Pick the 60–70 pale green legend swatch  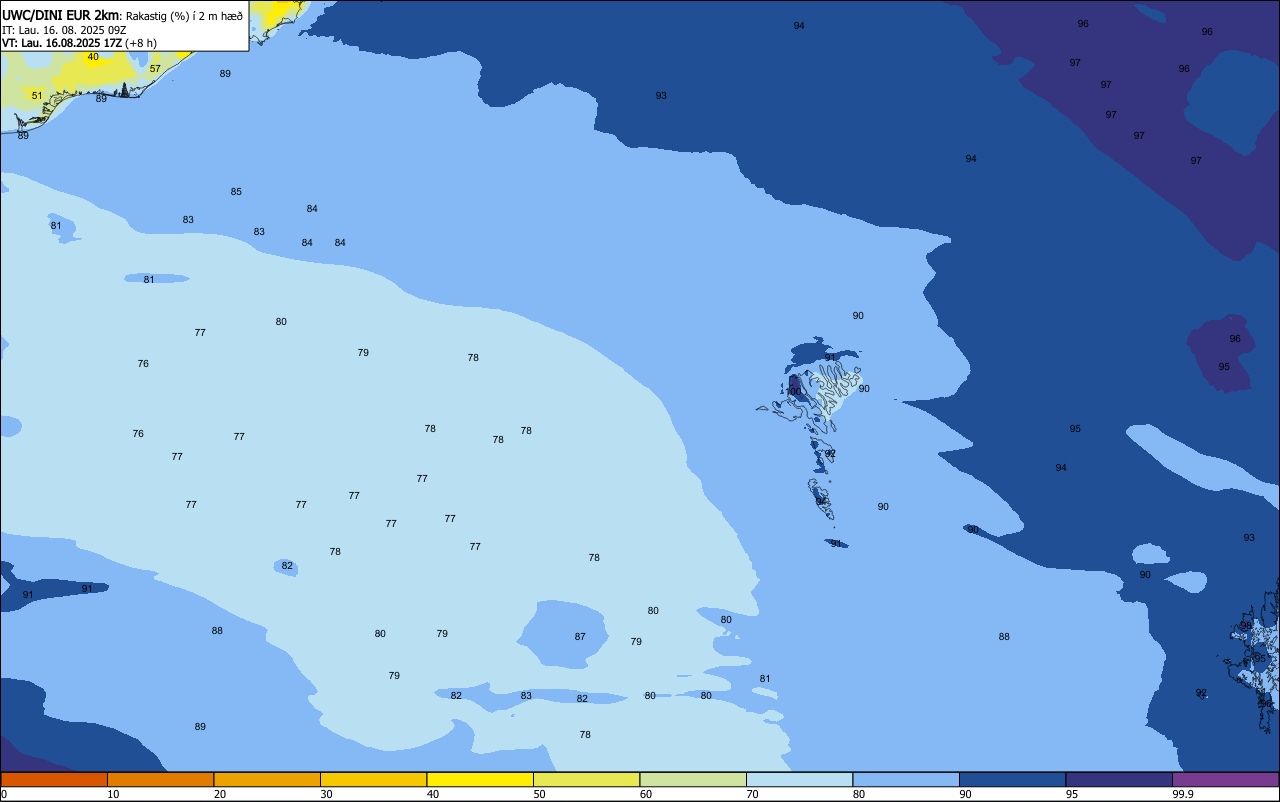[693, 779]
